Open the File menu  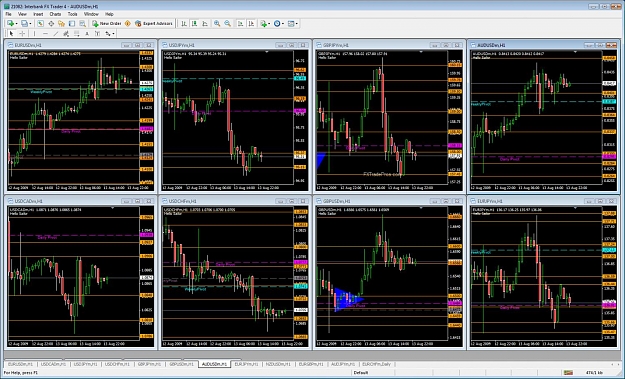point(8,14)
